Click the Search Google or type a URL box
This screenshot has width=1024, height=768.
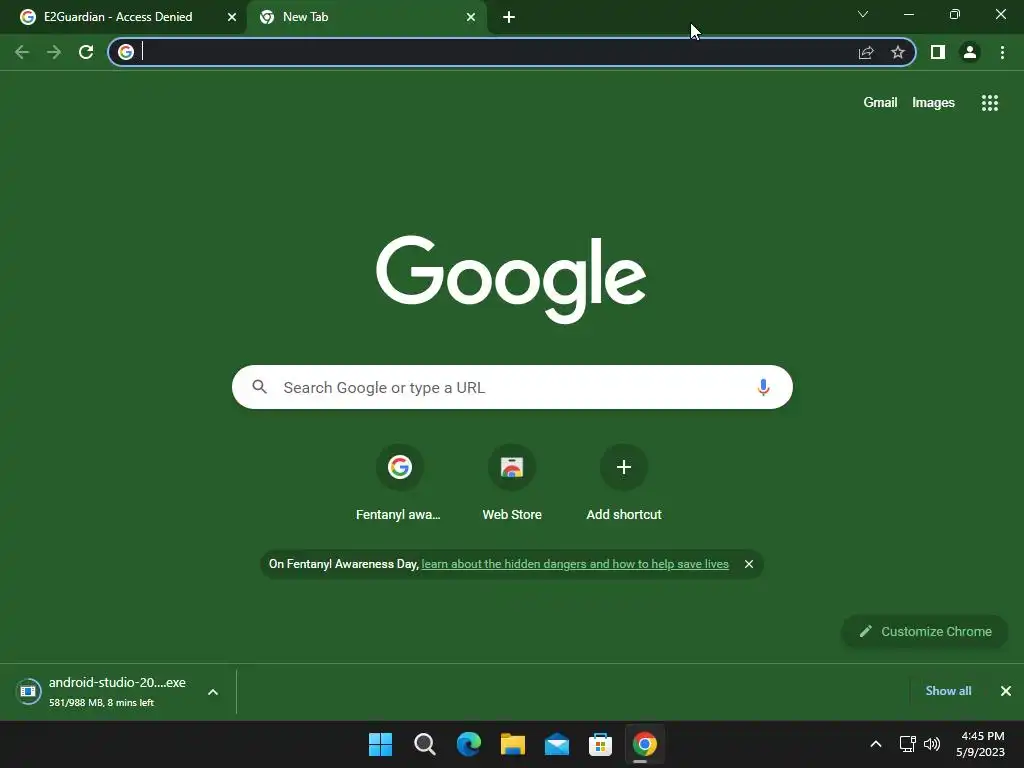(x=512, y=387)
